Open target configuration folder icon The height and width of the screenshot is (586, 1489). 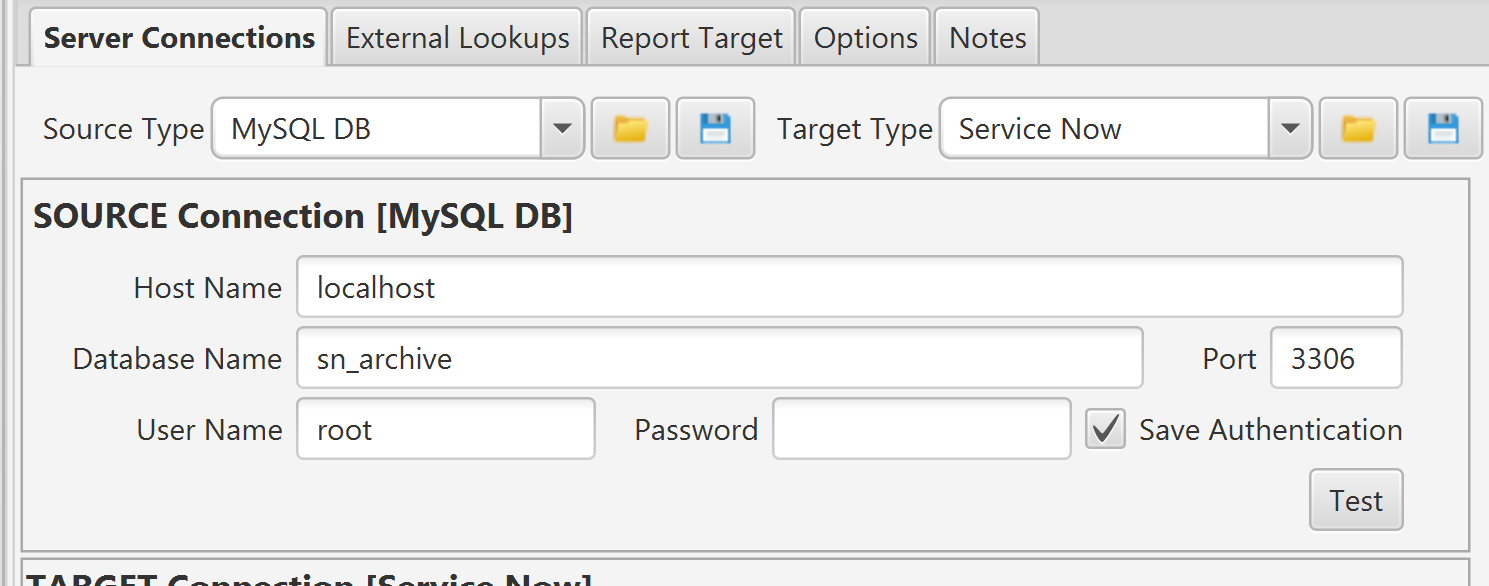point(1358,128)
